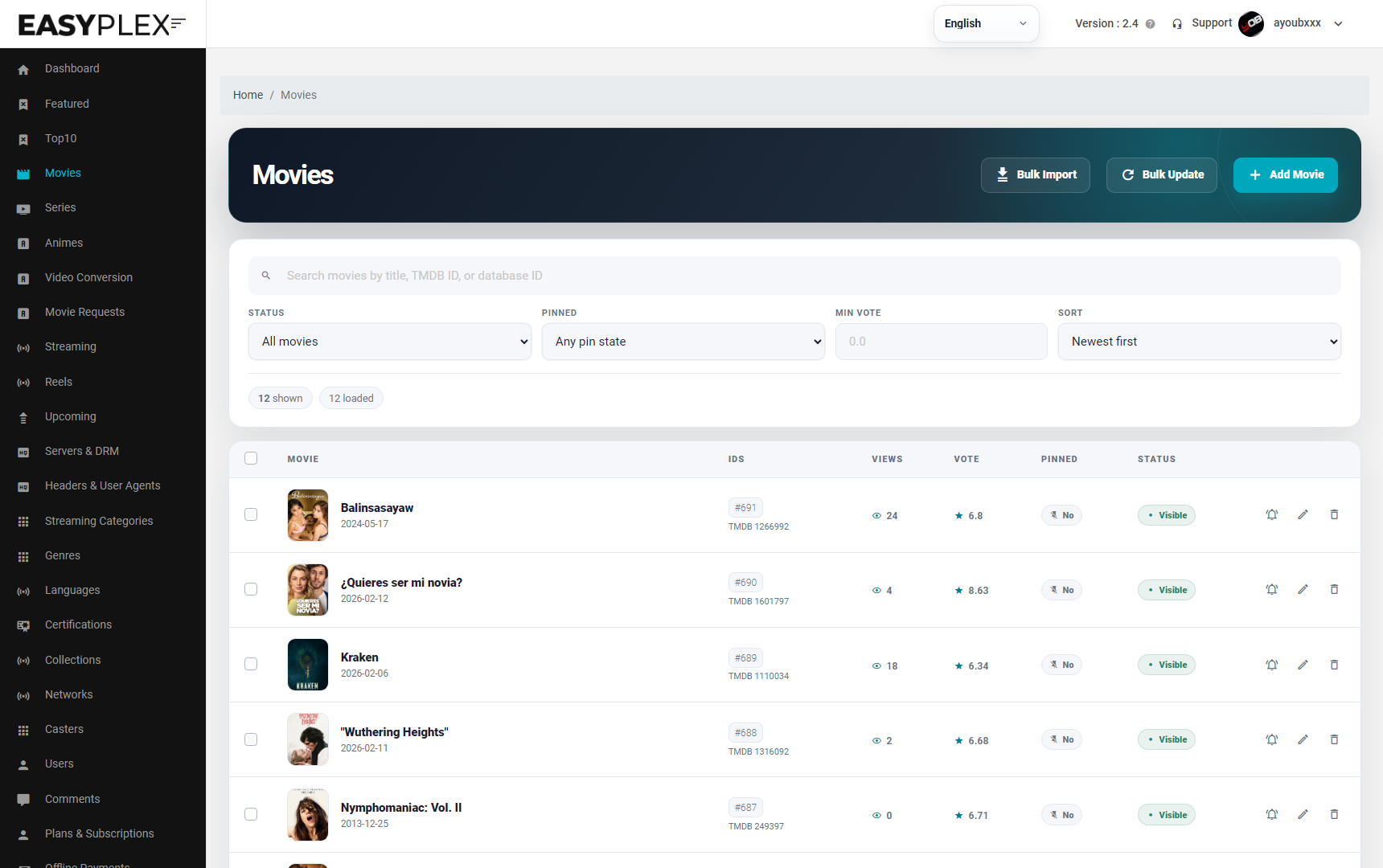Click the Nymphomaniac: Vol. II title
Screen dimensions: 1383x868
[x=401, y=808]
